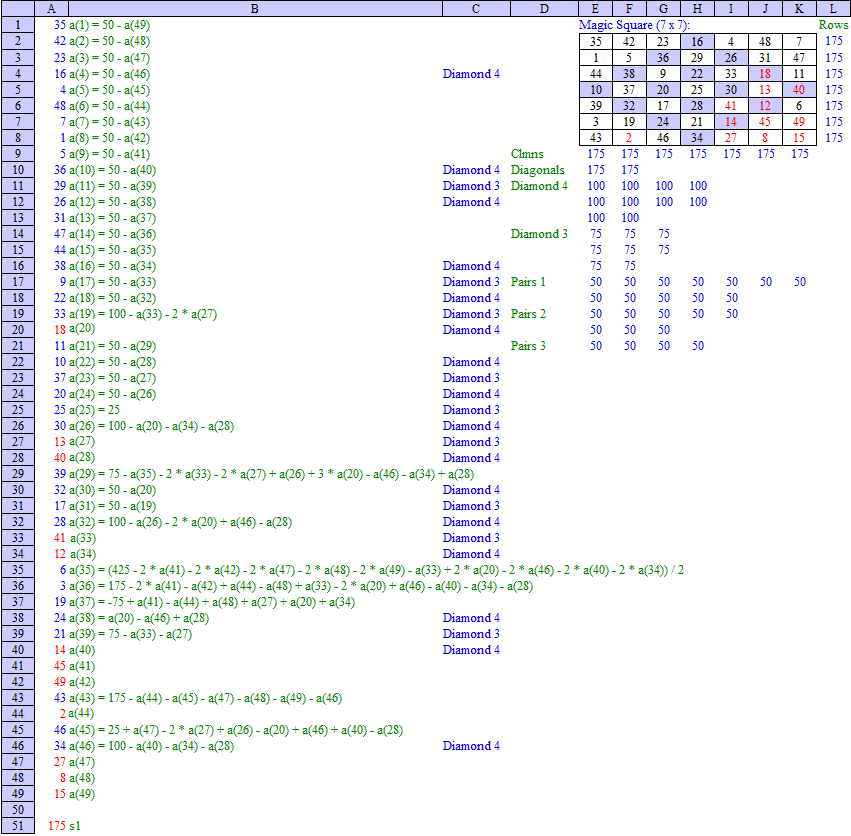Select formula 'a(39) = 75 - a(33) - a(27)'

130,634
